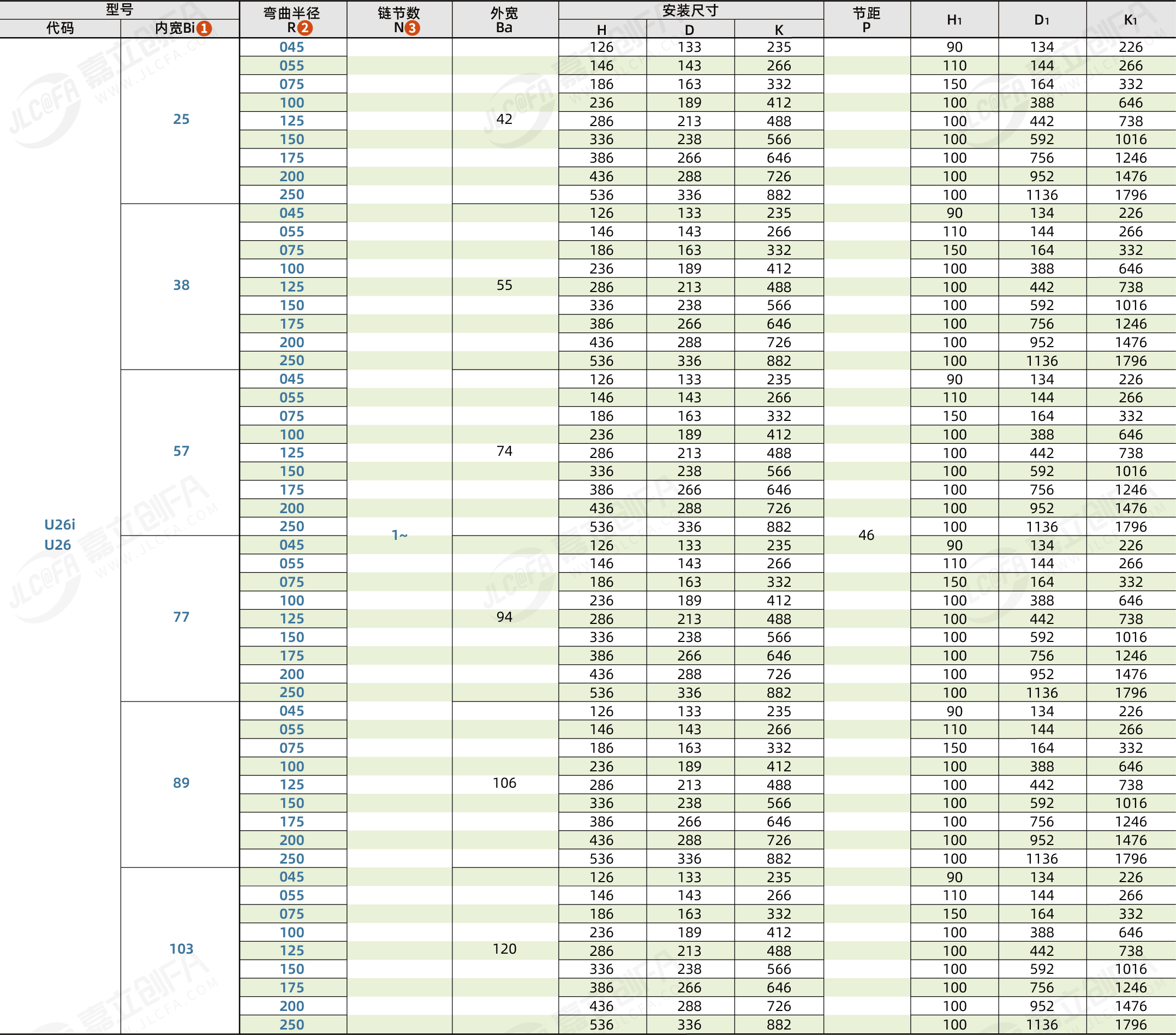Select inner width value 57
Image resolution: width=1176 pixels, height=1035 pixels.
pyautogui.click(x=181, y=451)
